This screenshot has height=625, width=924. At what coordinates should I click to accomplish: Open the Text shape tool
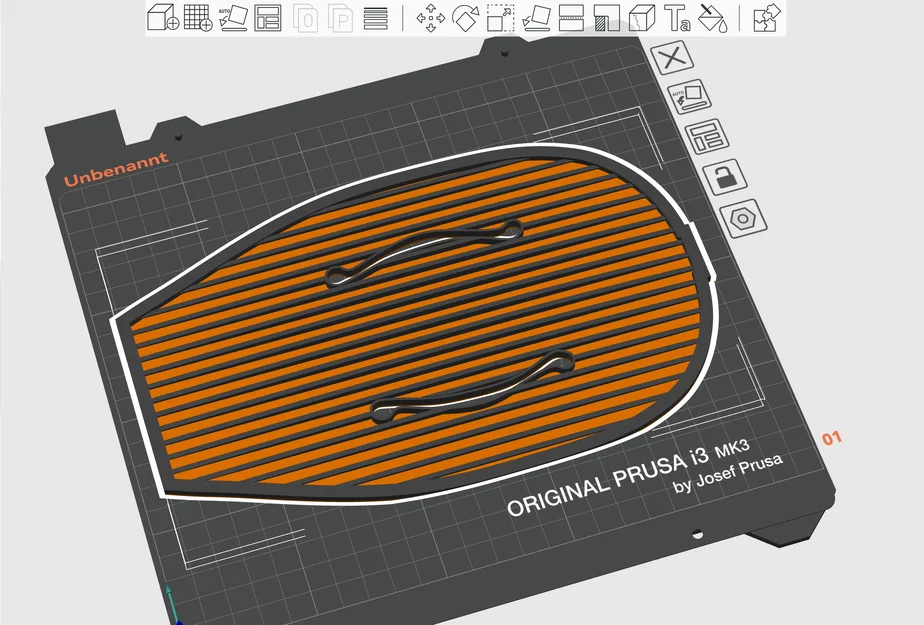tap(677, 18)
